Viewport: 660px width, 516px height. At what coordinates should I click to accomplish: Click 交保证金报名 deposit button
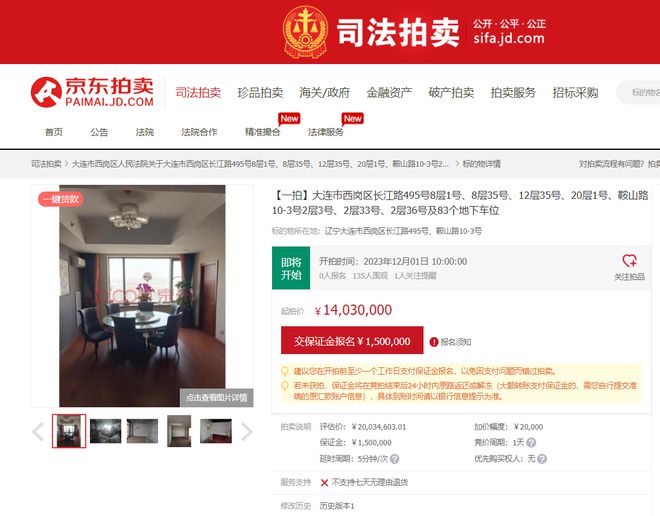[352, 340]
